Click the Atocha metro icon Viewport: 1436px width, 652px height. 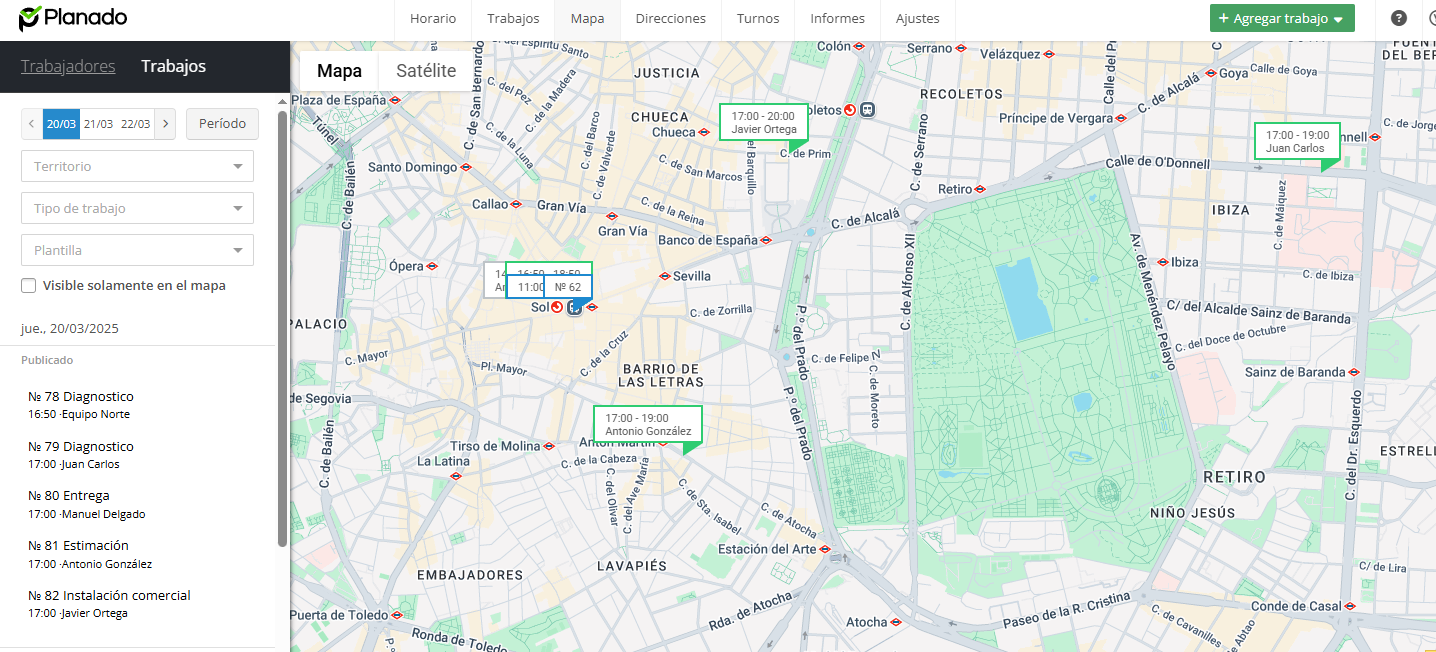pyautogui.click(x=896, y=622)
